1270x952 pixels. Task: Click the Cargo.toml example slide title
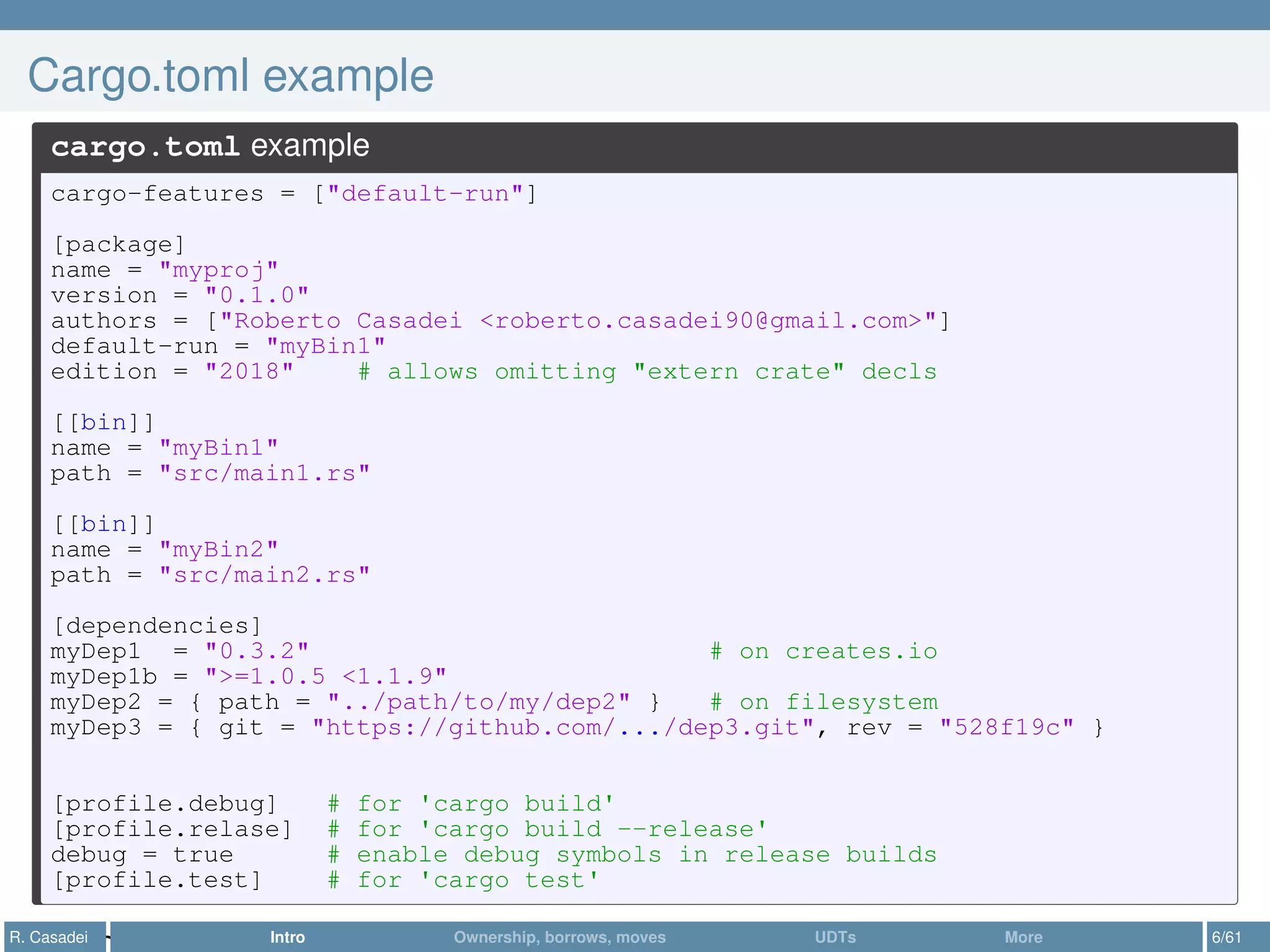[230, 76]
